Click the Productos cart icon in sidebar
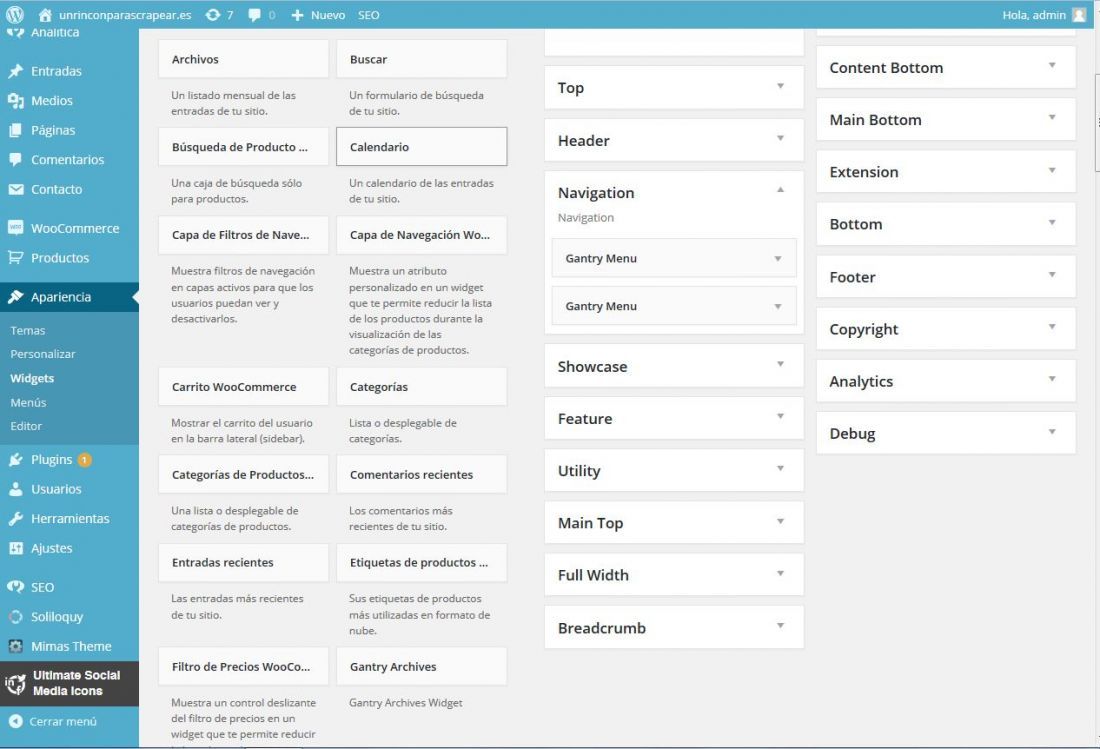Viewport: 1100px width, 749px height. coord(15,257)
